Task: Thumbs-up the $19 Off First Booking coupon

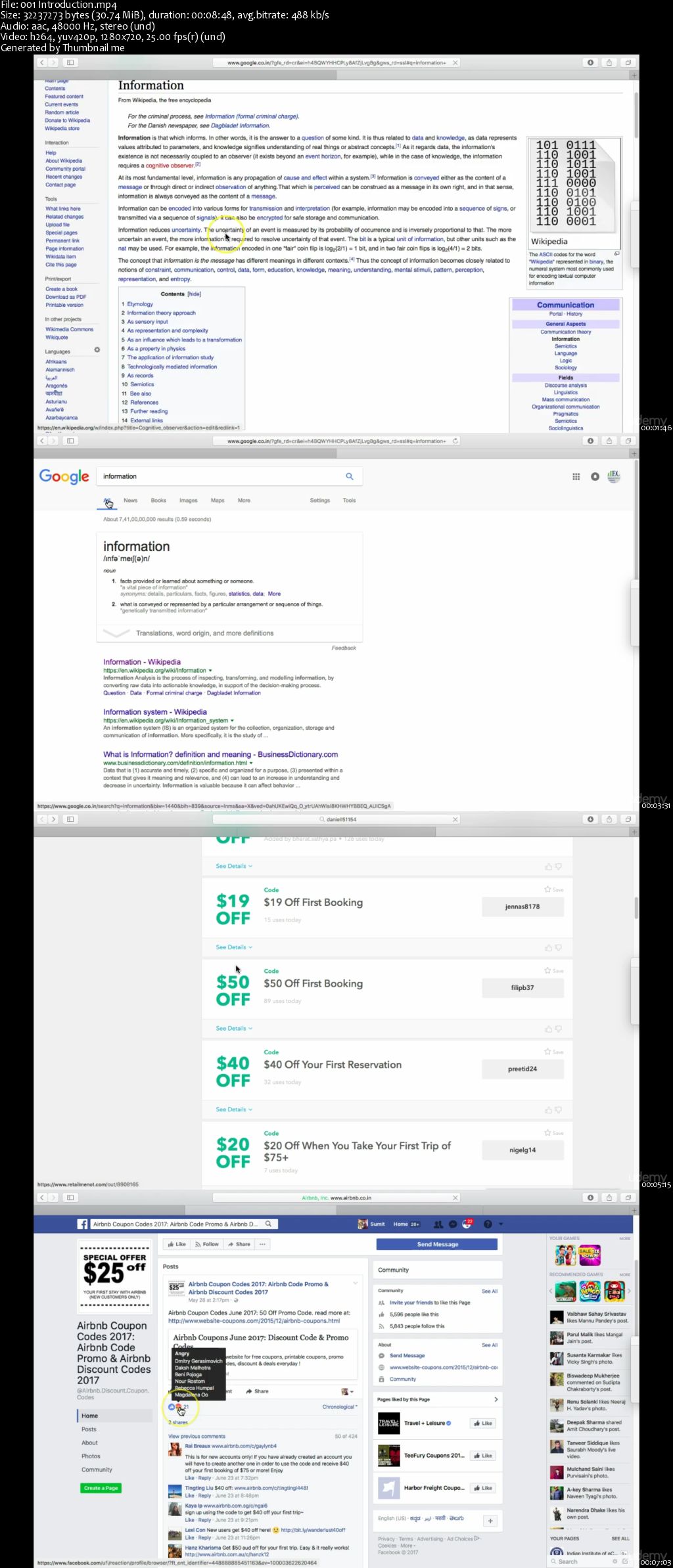Action: pyautogui.click(x=548, y=947)
